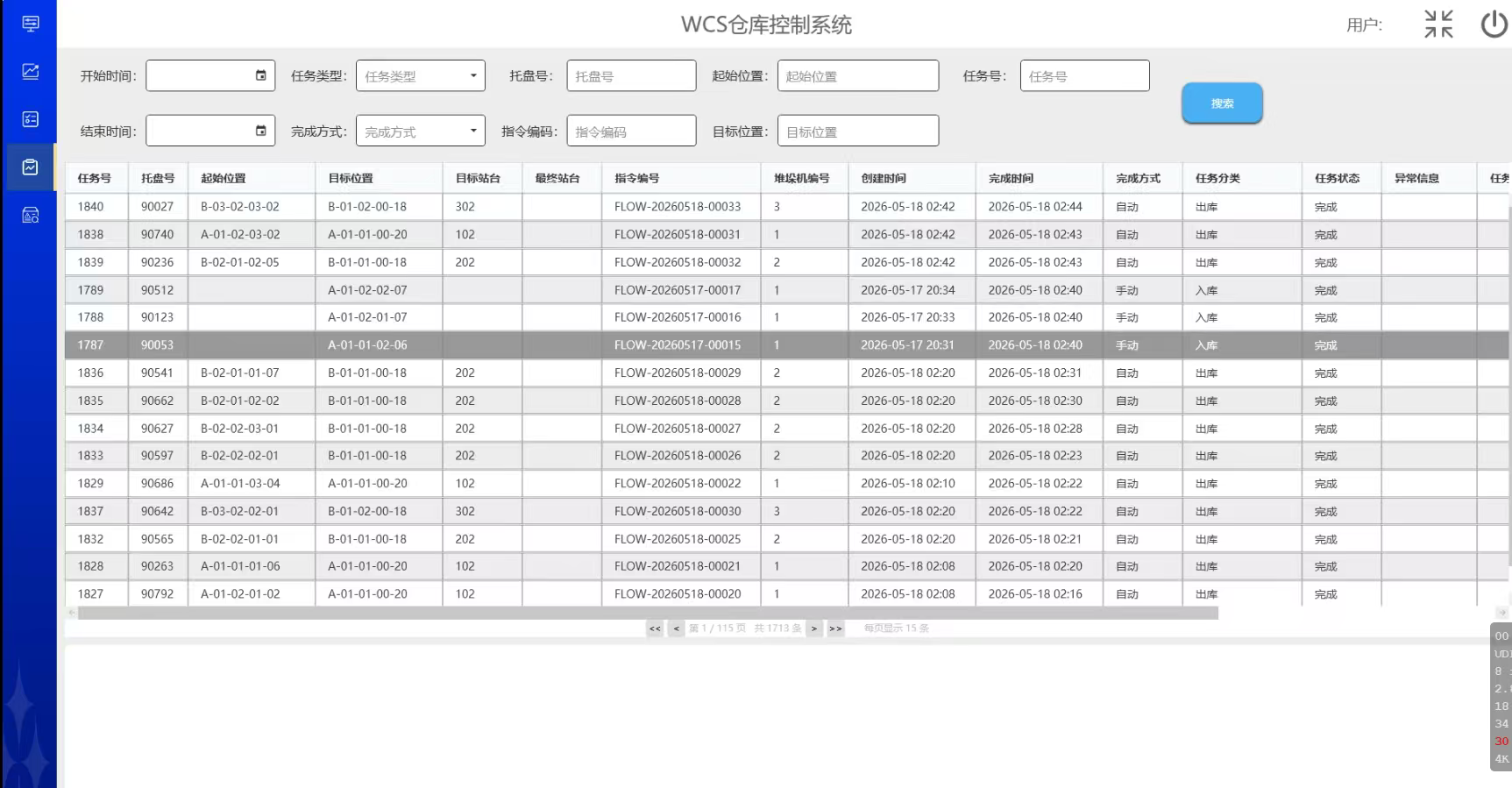Click the 托盘号 input field
The image size is (1512, 788).
[x=631, y=75]
